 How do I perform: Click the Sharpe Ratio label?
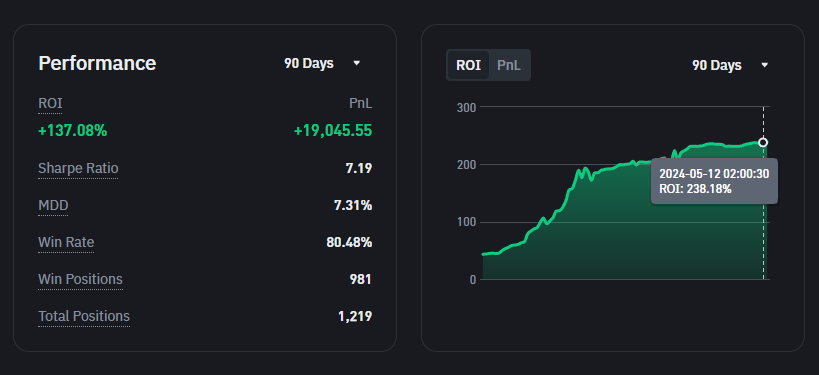(78, 168)
